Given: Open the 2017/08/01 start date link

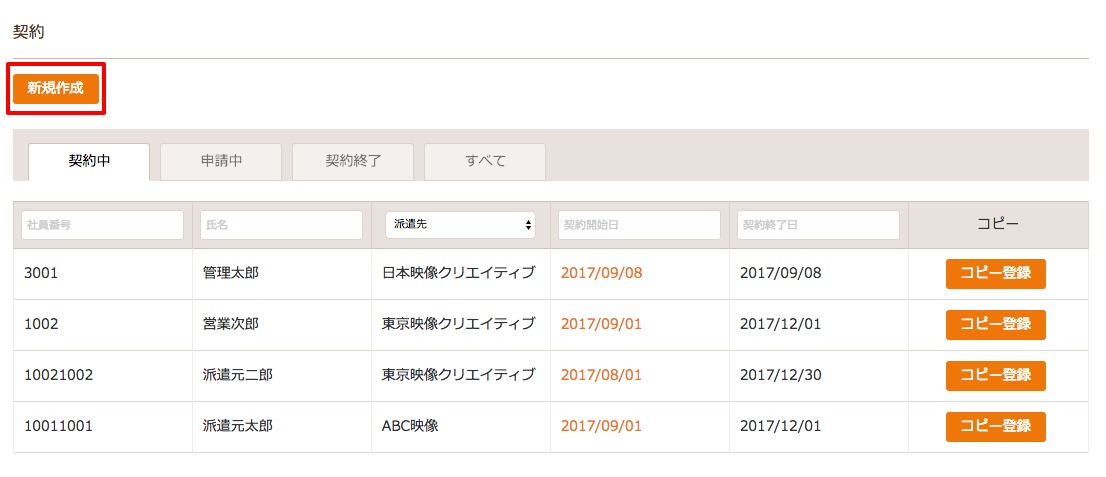Looking at the screenshot, I should (602, 375).
